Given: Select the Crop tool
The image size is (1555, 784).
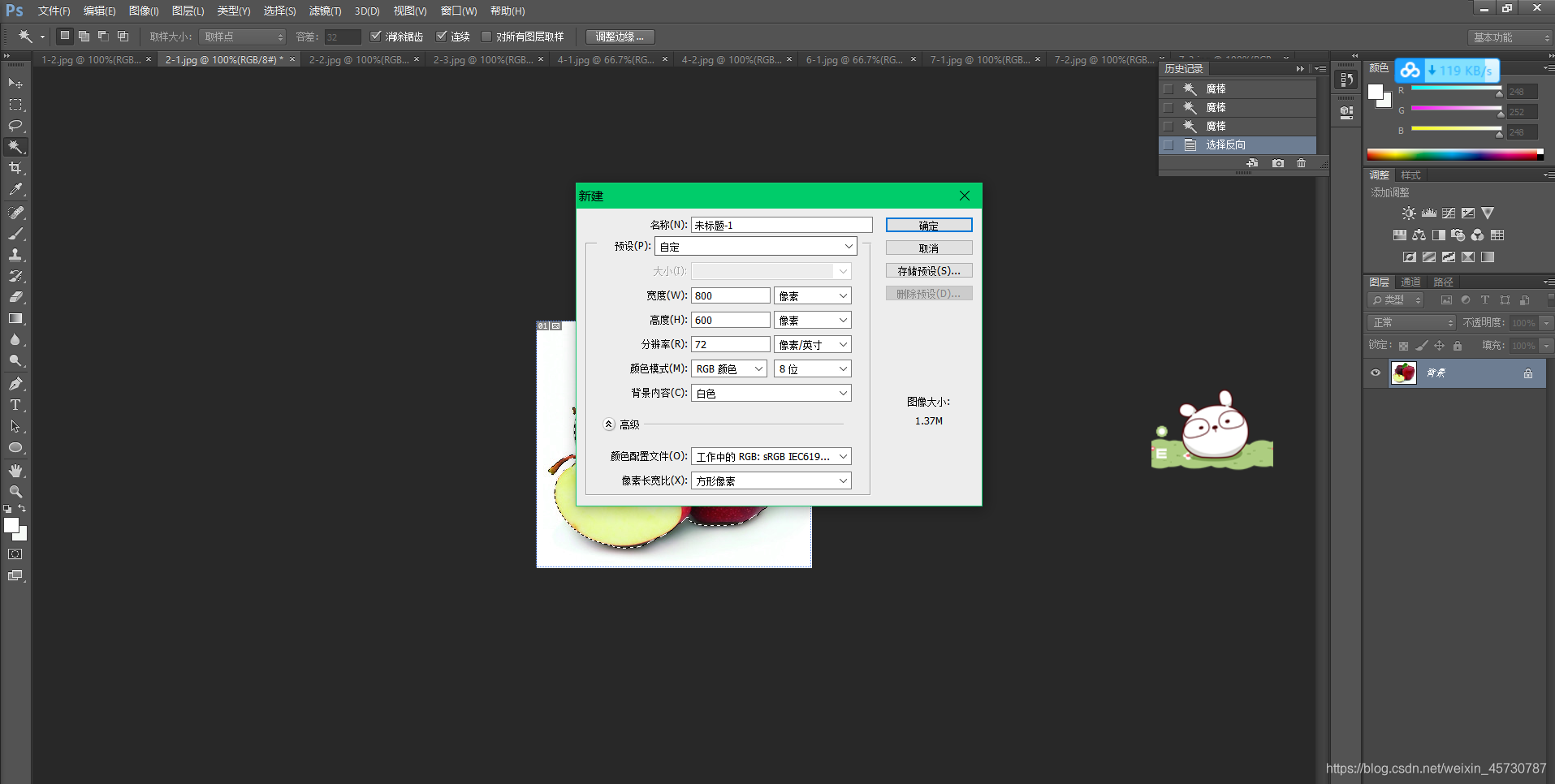Looking at the screenshot, I should click(15, 168).
